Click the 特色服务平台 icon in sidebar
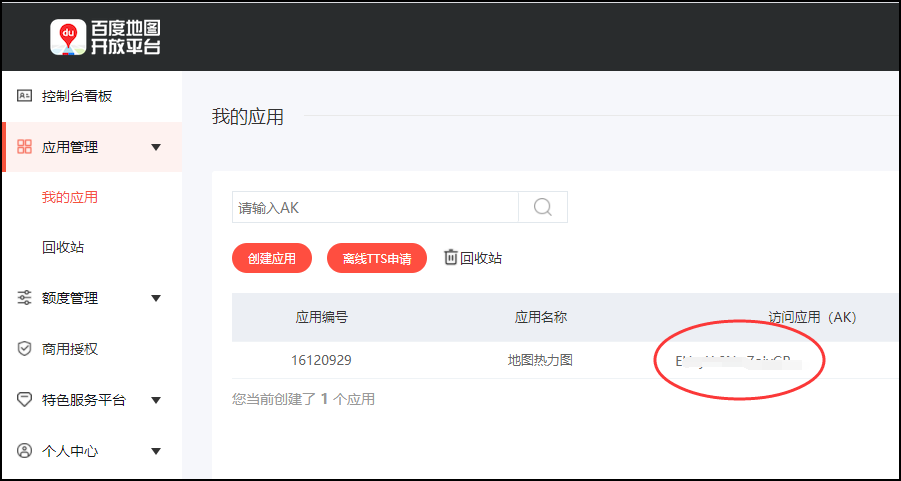The width and height of the screenshot is (901, 481). 25,400
